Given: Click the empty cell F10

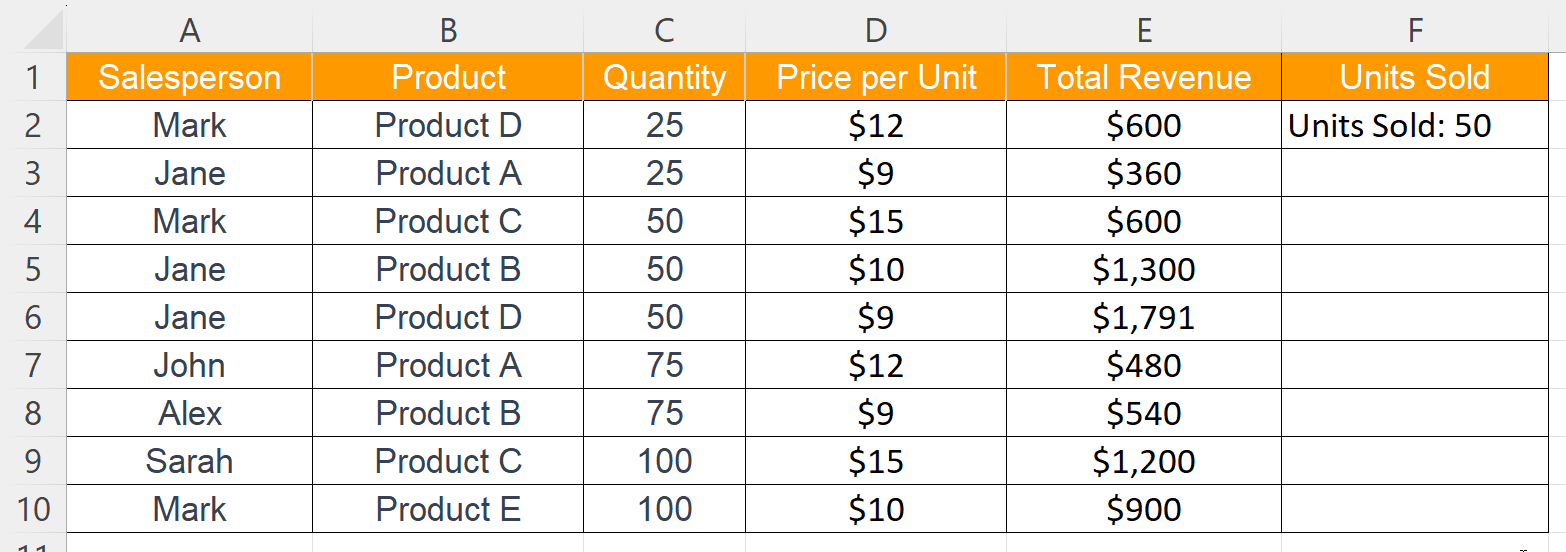Looking at the screenshot, I should pyautogui.click(x=1415, y=509).
